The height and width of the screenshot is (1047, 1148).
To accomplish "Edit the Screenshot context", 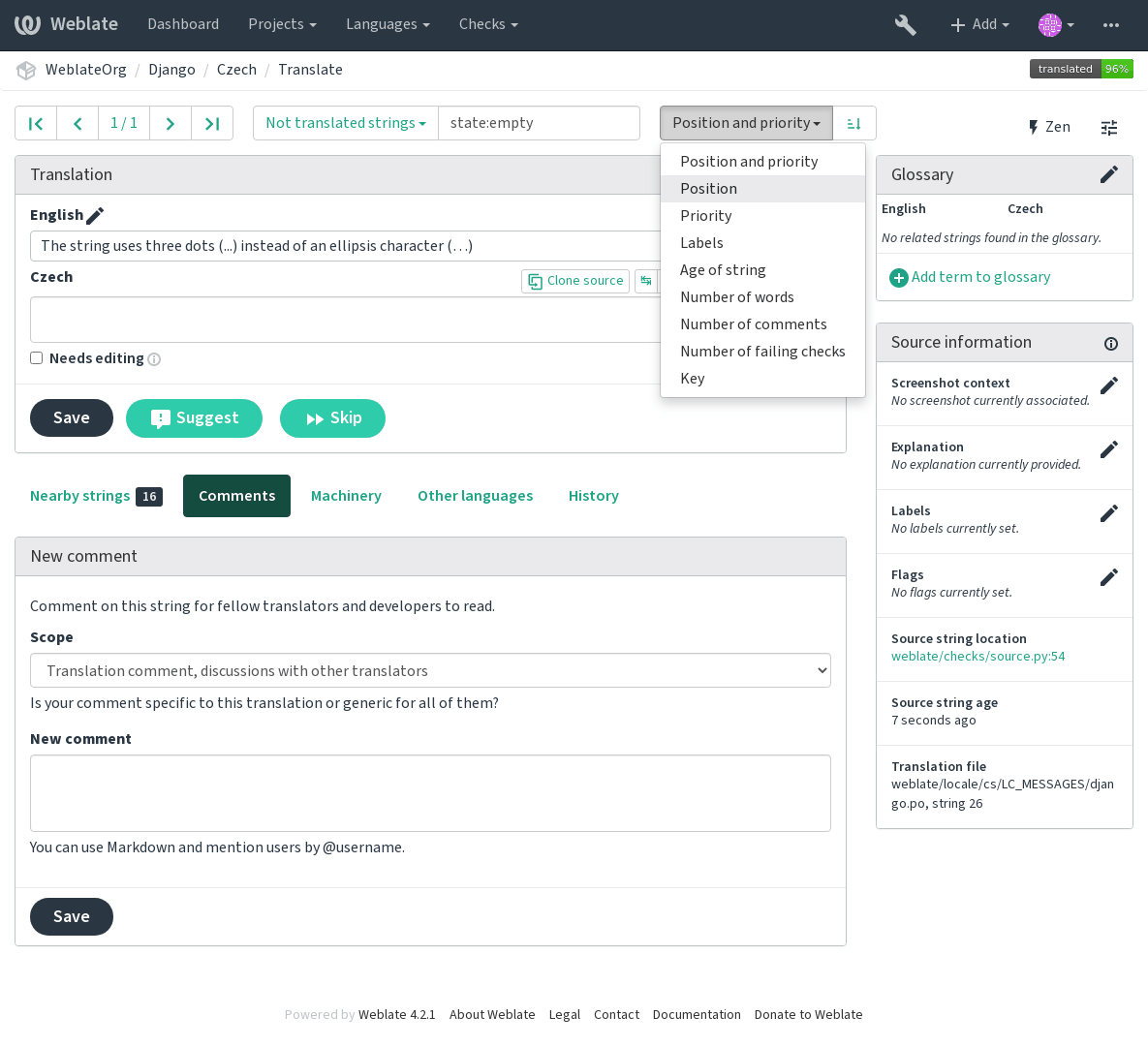I will click(x=1109, y=385).
